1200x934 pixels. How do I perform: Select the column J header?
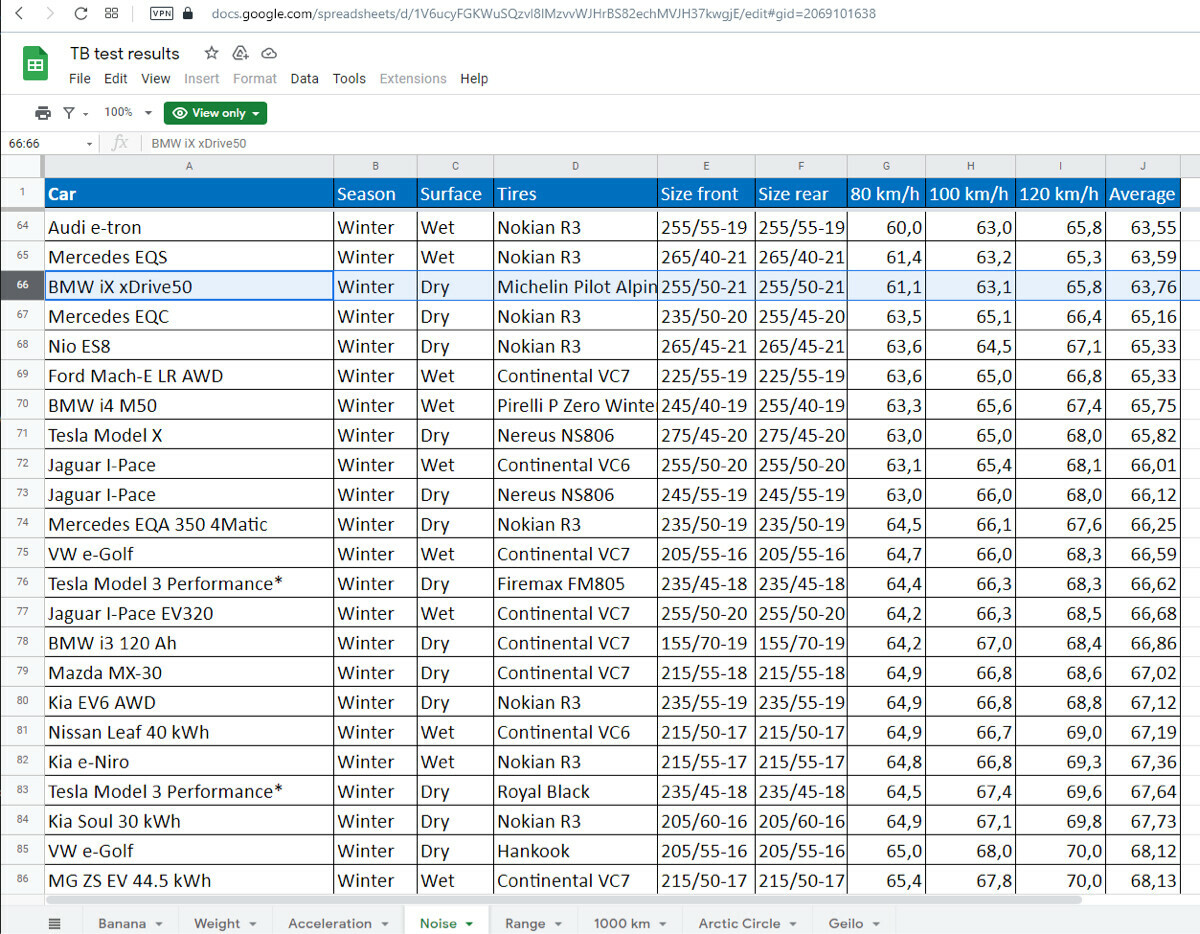pos(1142,166)
